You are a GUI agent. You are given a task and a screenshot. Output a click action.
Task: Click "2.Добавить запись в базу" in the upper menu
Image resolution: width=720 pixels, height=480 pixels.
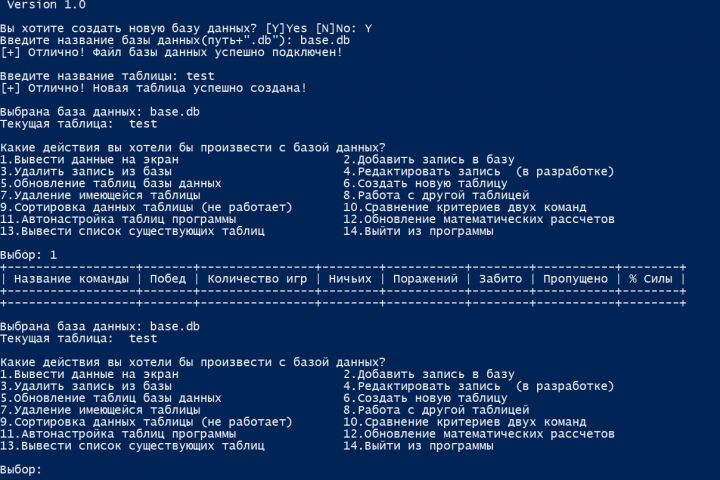pyautogui.click(x=428, y=159)
